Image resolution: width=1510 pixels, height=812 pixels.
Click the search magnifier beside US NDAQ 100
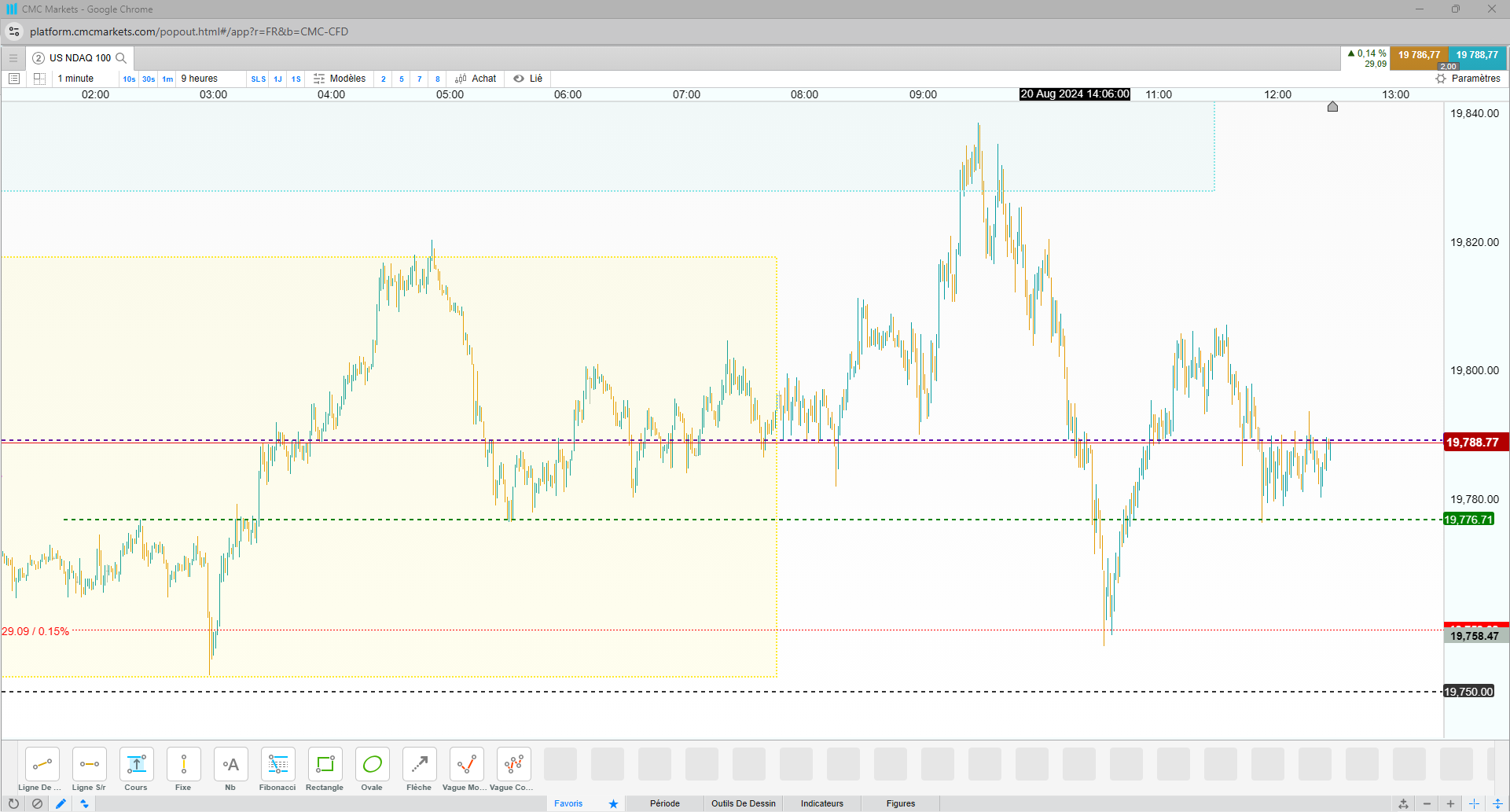121,58
